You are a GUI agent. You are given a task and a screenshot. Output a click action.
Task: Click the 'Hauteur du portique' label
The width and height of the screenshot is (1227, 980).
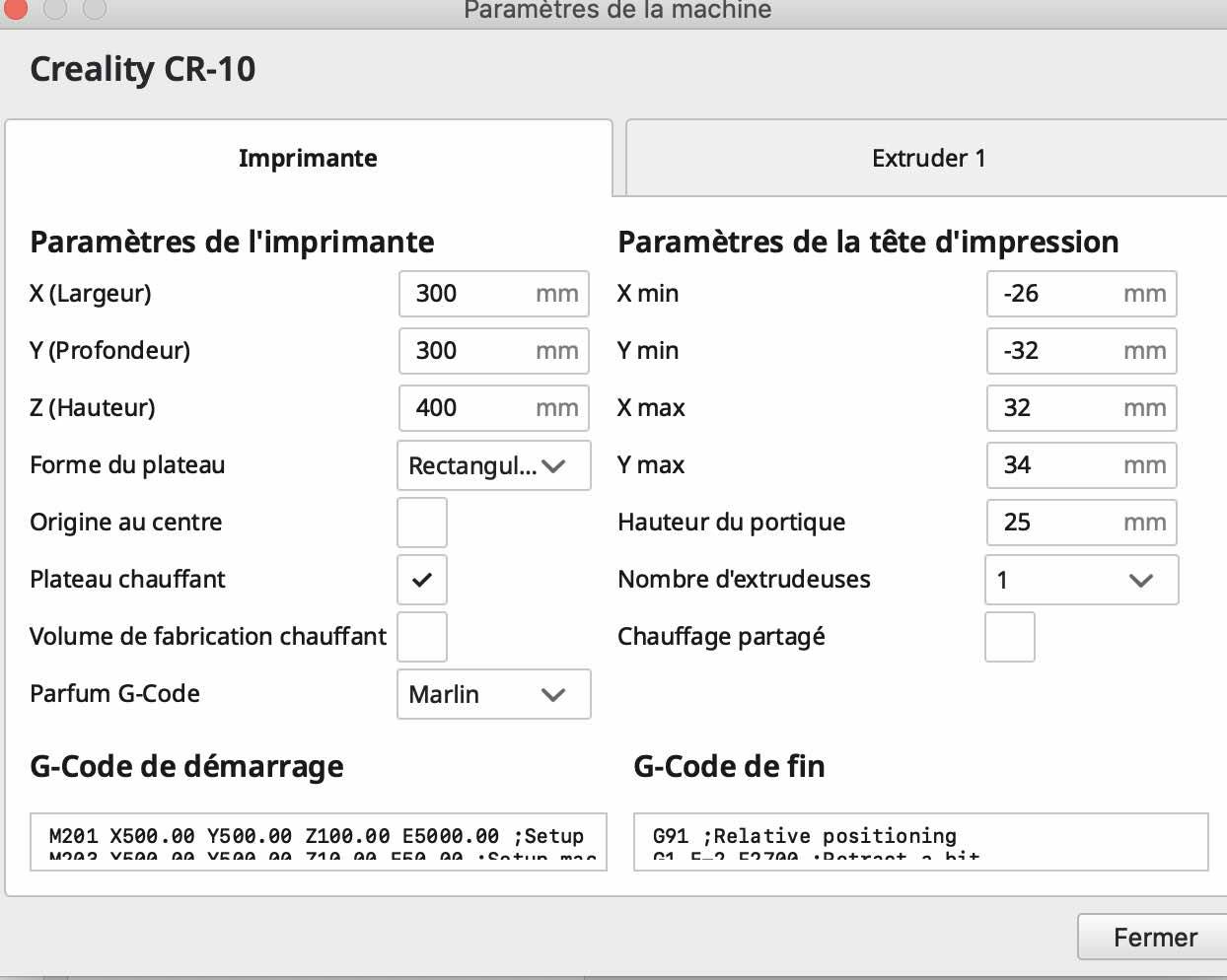[x=732, y=523]
